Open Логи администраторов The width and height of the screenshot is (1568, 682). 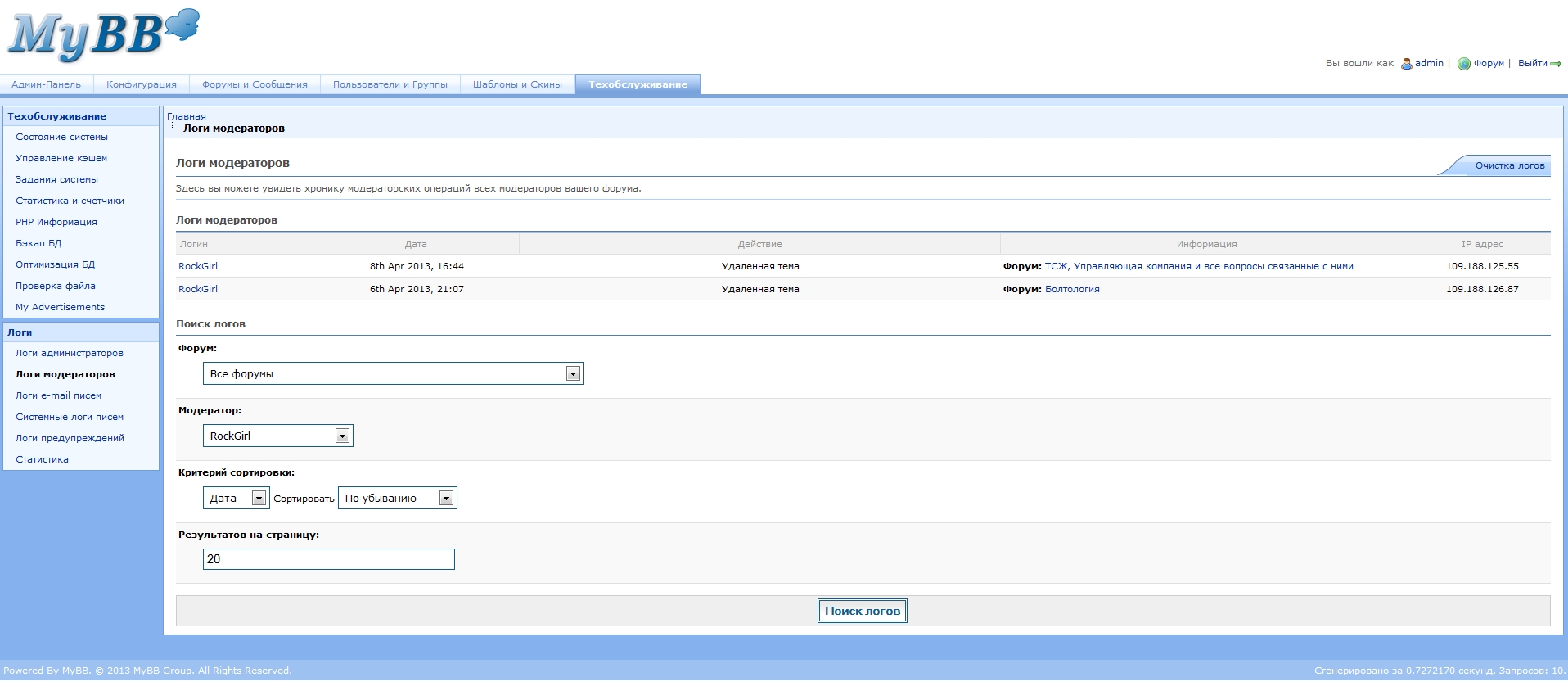70,353
